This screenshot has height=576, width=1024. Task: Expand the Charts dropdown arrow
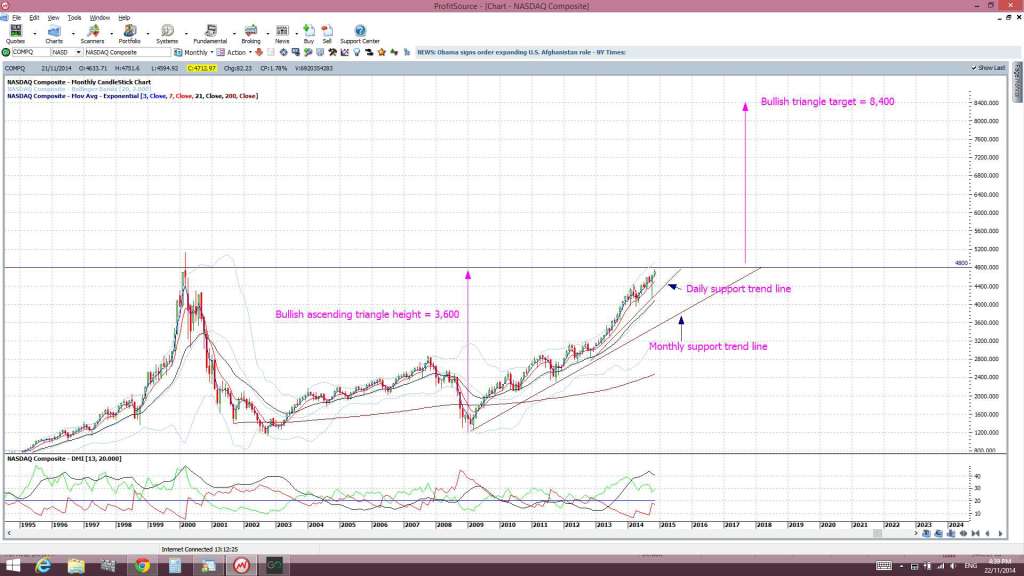(x=73, y=33)
